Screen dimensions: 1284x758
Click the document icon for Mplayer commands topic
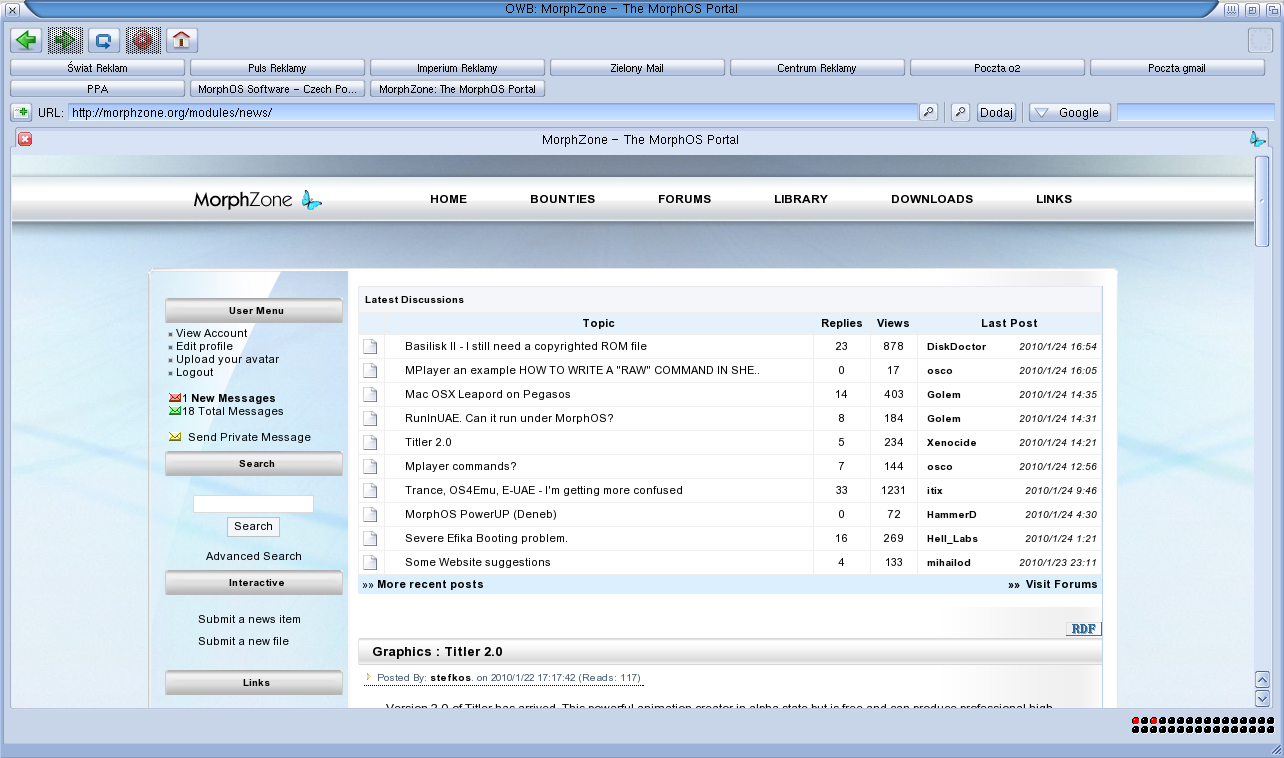[x=370, y=467]
